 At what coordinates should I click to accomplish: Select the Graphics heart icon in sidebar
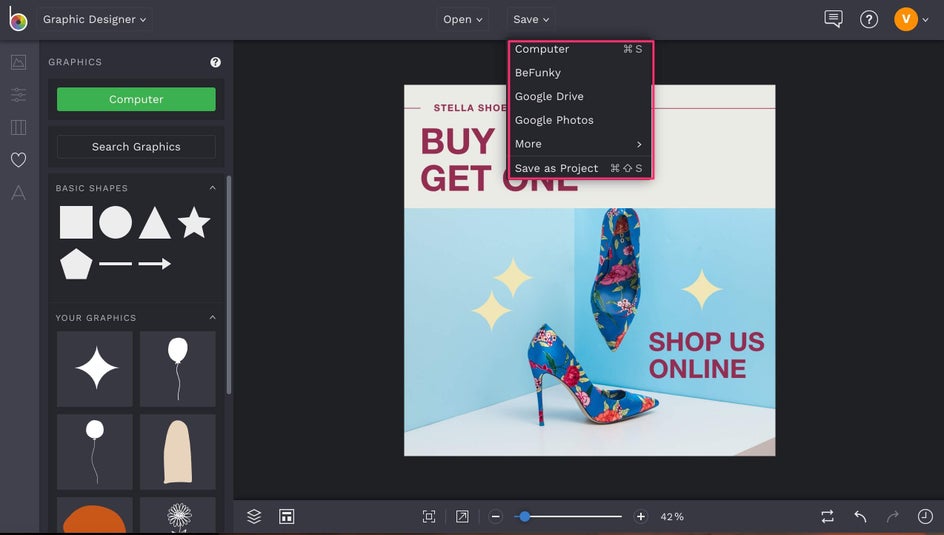tap(18, 160)
